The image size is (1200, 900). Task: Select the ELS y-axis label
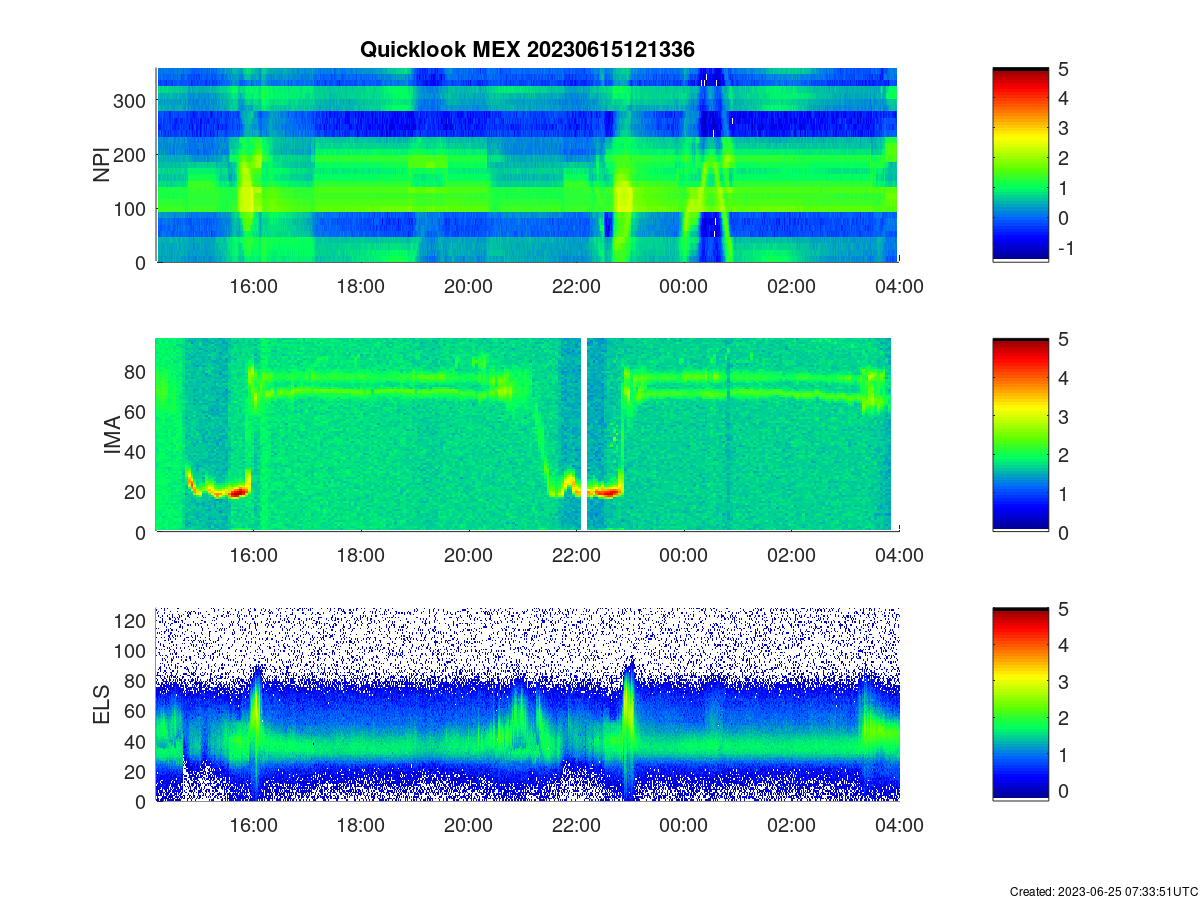(x=101, y=705)
